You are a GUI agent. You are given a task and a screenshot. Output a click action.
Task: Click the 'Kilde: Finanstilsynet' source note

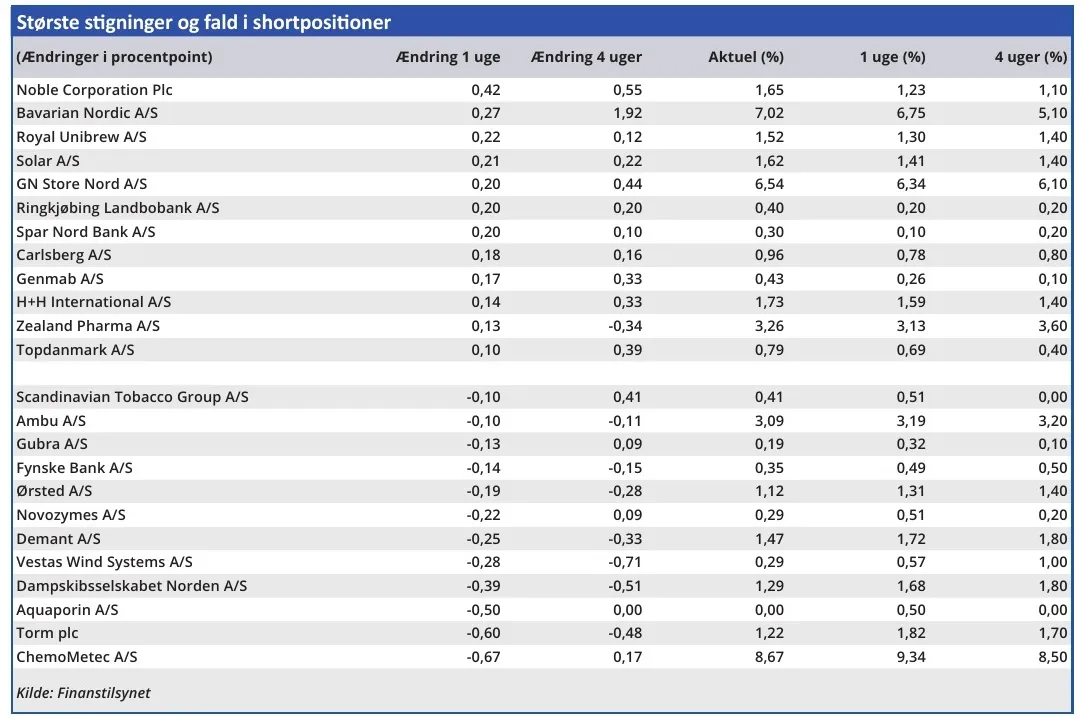[x=83, y=693]
